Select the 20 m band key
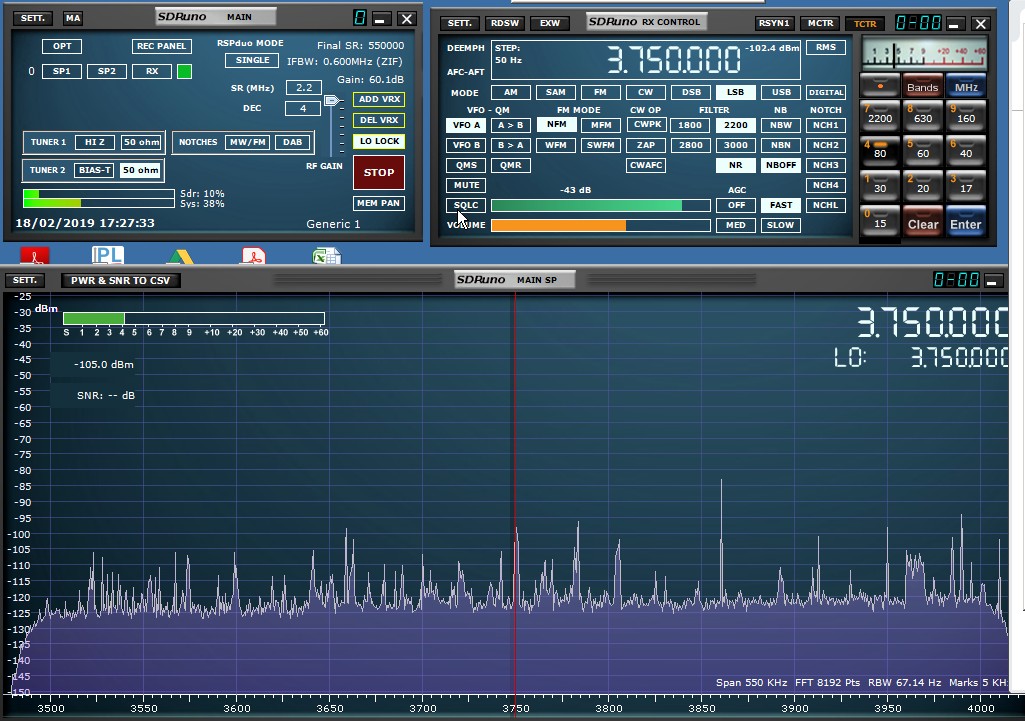The height and width of the screenshot is (721, 1025). click(x=923, y=184)
